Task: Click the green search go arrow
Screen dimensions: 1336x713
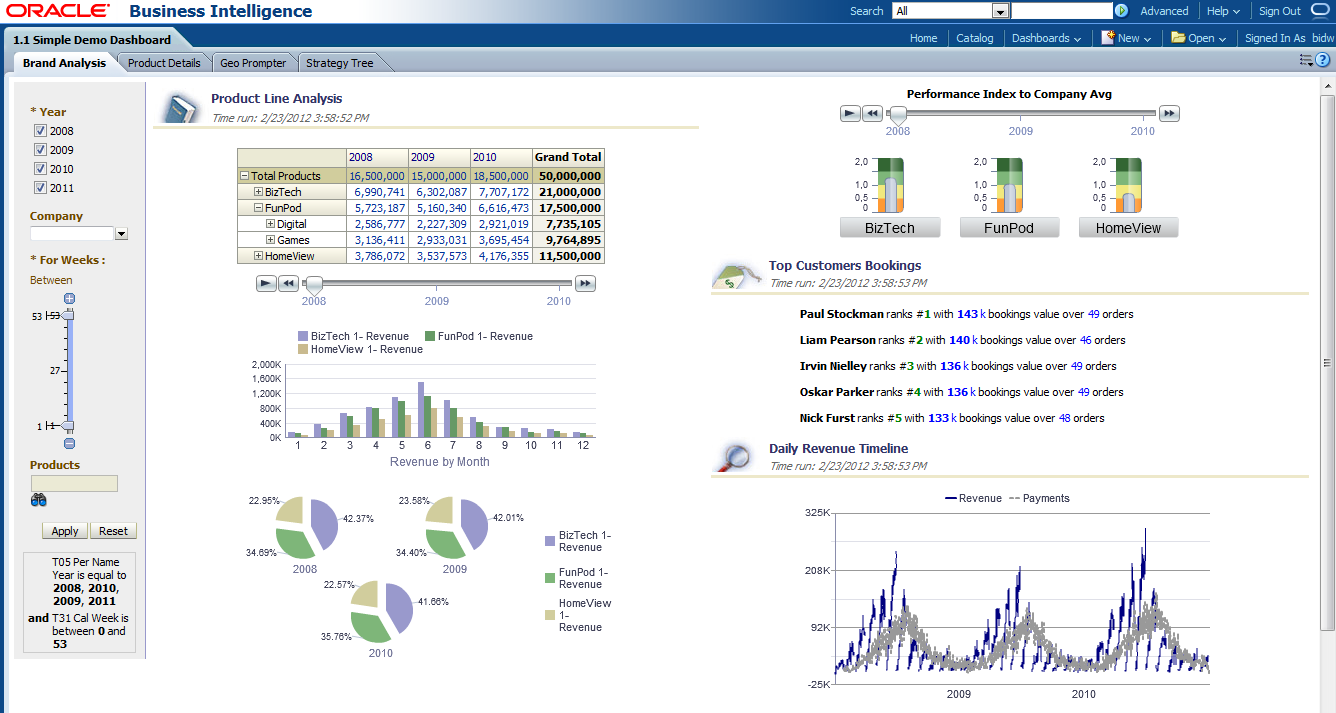Action: tap(1122, 11)
